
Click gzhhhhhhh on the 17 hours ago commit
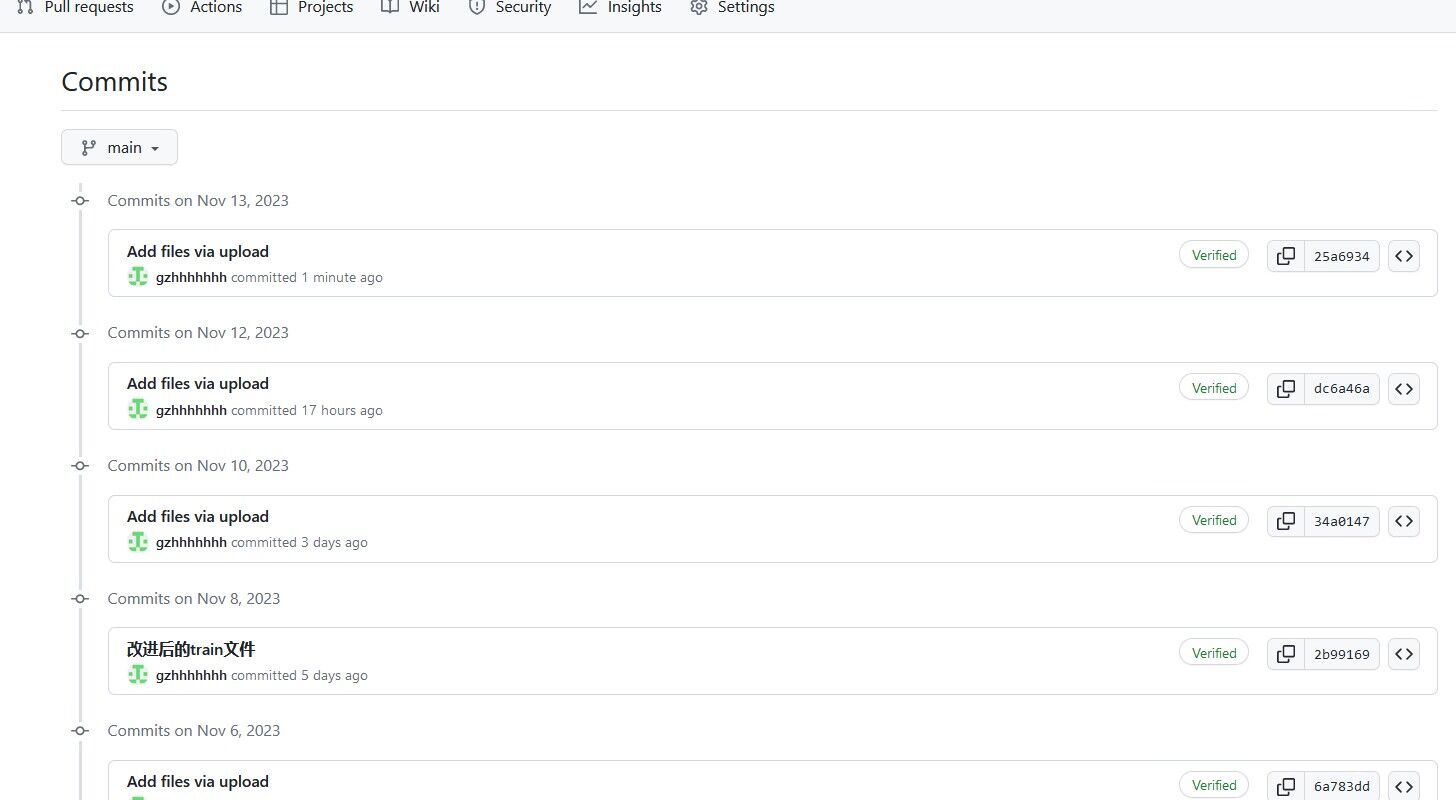pos(191,410)
